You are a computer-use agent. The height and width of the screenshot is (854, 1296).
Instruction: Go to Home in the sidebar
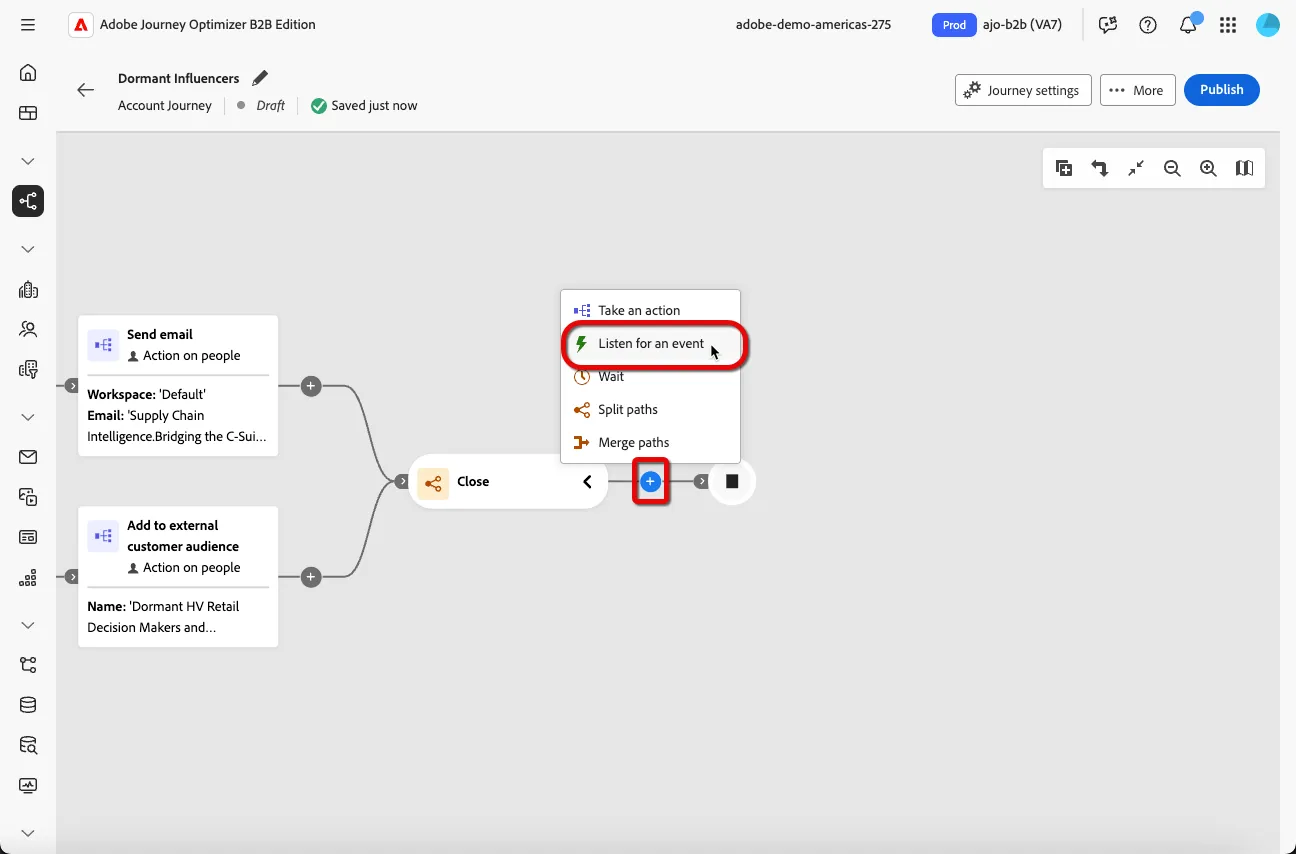pos(28,72)
